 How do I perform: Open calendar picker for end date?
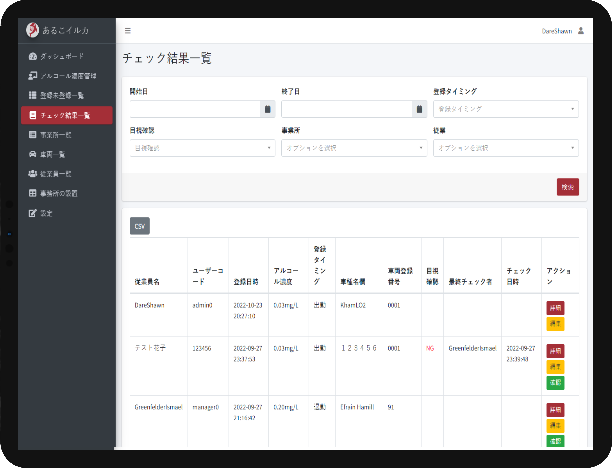click(x=419, y=109)
